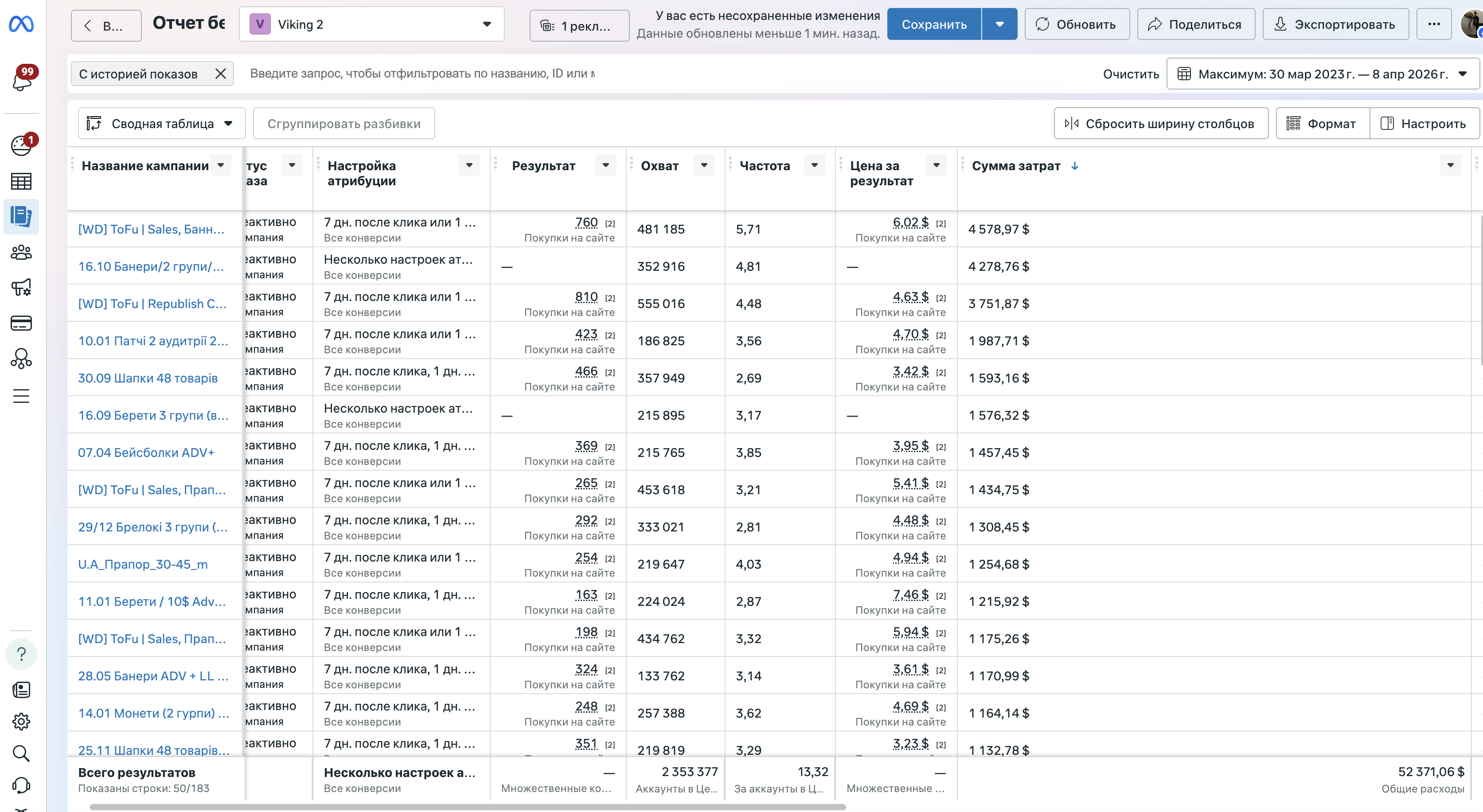Click the back arrow button
1483x812 pixels.
point(106,25)
